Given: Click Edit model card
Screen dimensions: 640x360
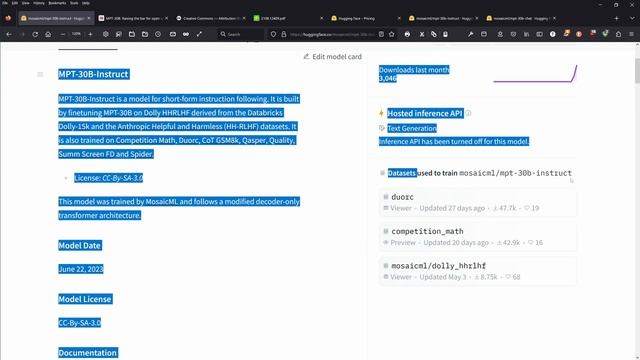Looking at the screenshot, I should click(x=333, y=57).
